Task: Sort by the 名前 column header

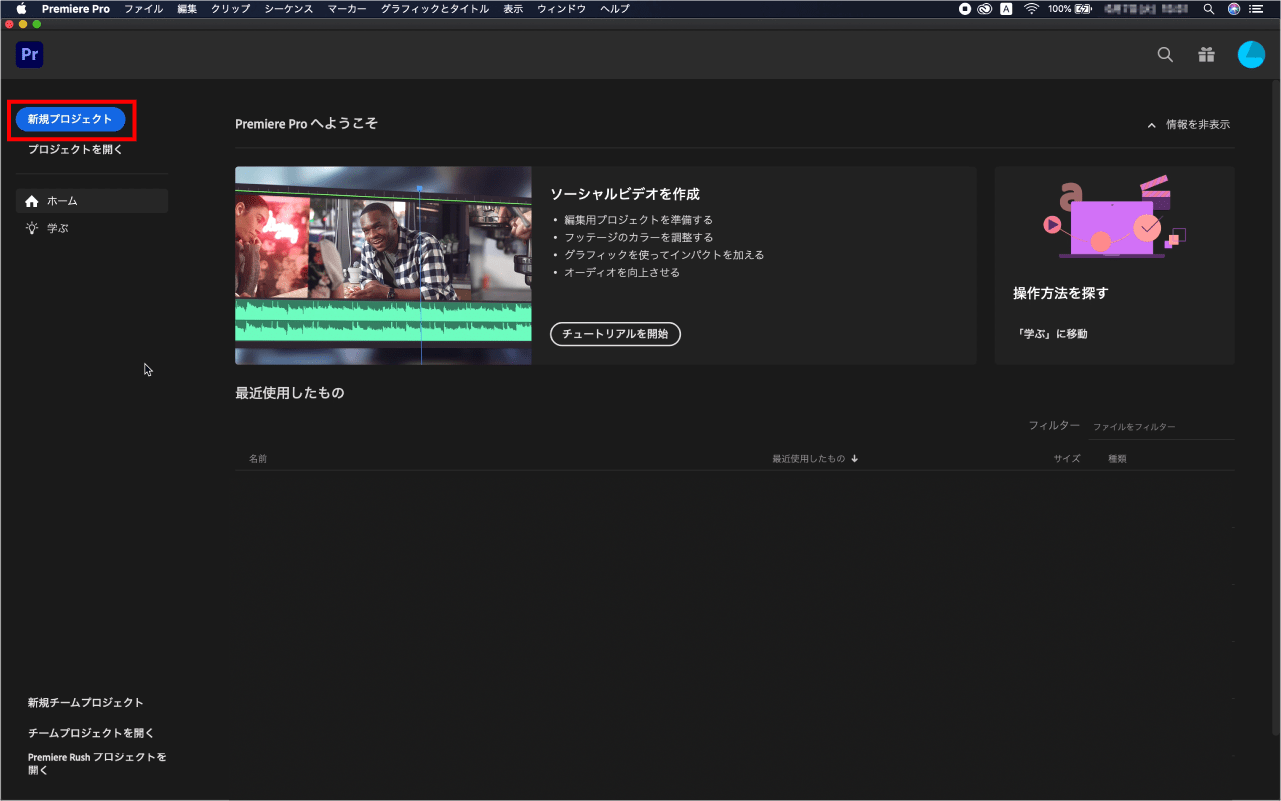Action: pyautogui.click(x=258, y=459)
